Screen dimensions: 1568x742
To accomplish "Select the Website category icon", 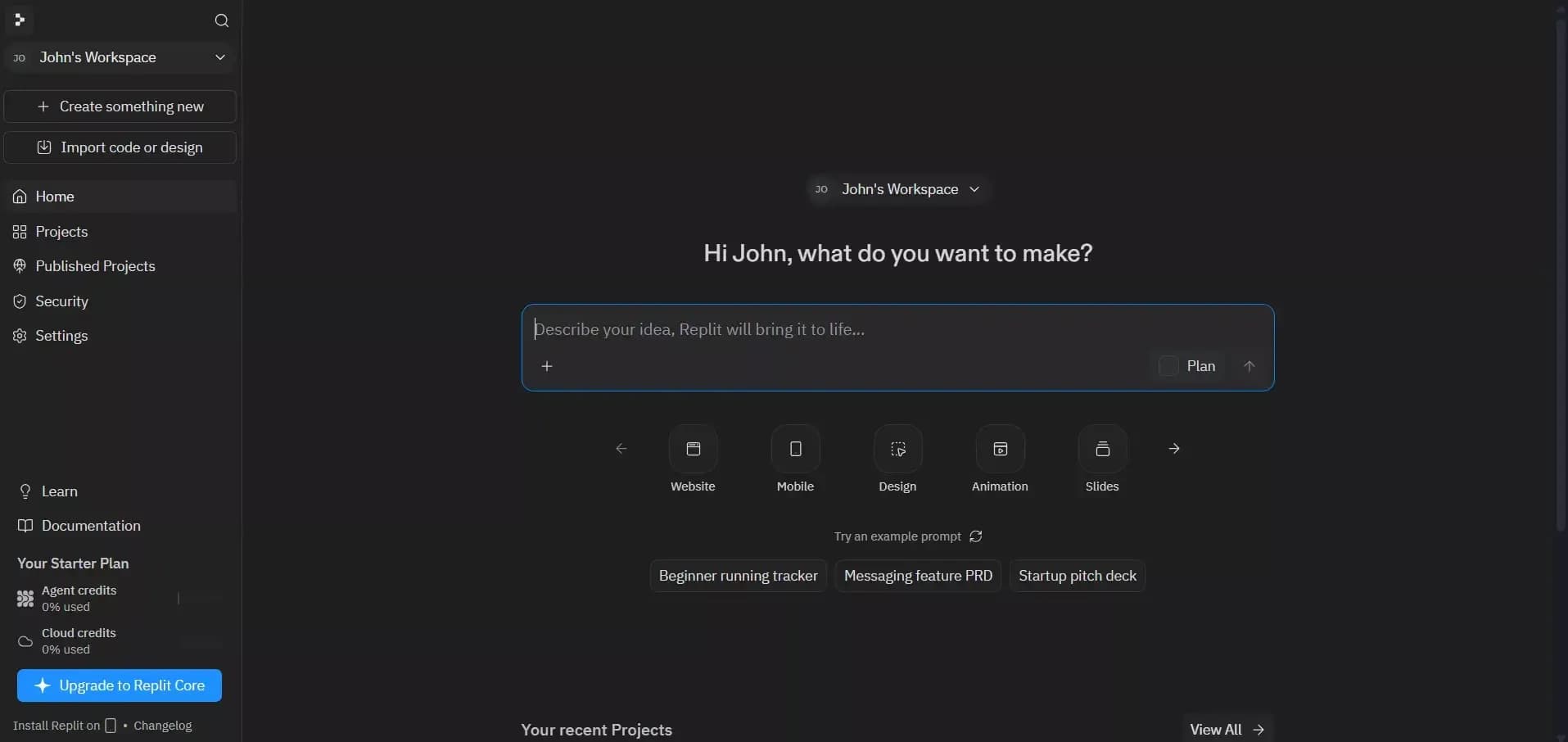I will [694, 449].
